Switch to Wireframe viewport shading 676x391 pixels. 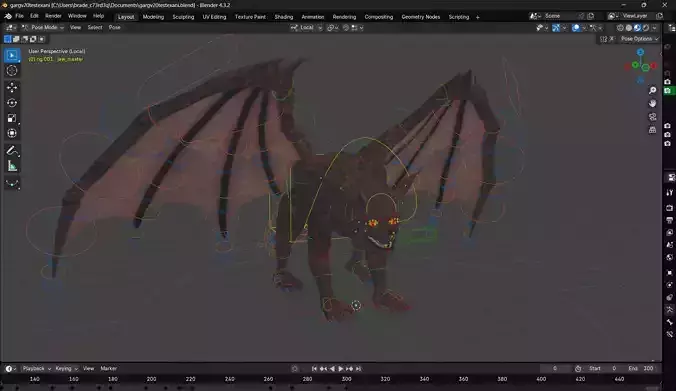(620, 28)
